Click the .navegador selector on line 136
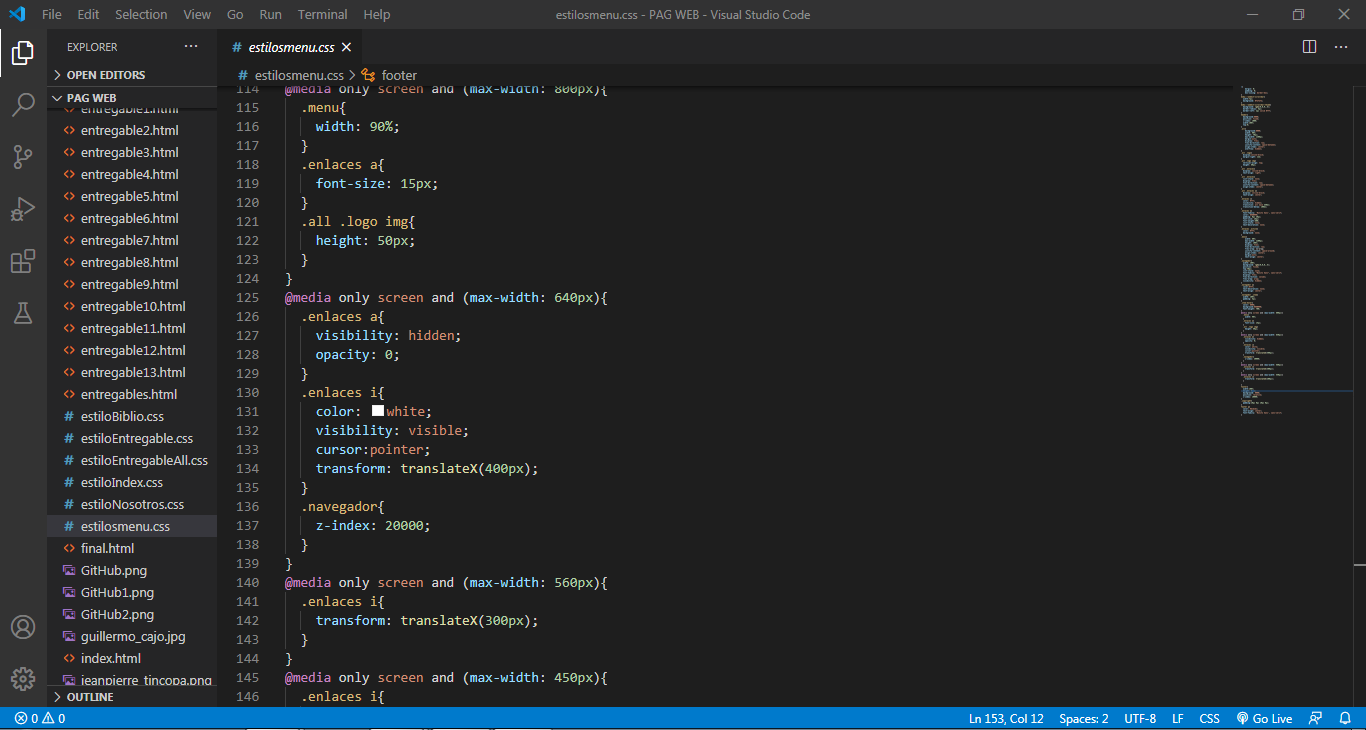 (339, 506)
